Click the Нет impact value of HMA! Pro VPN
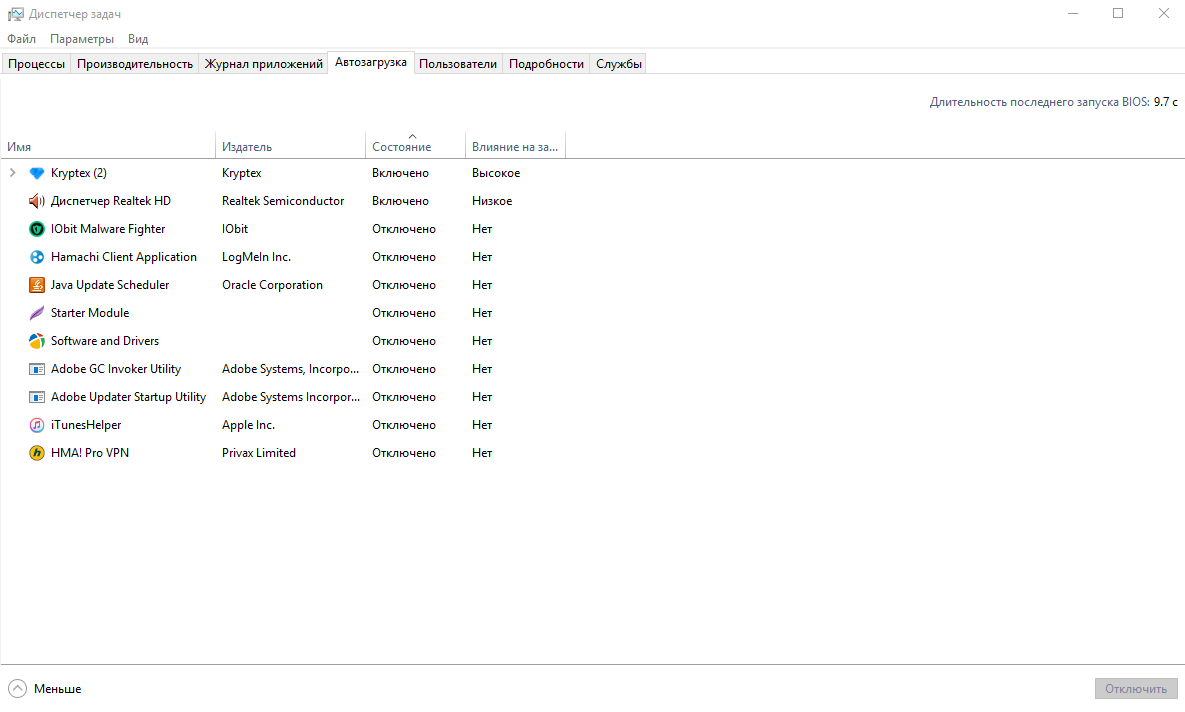1185x712 pixels. [x=482, y=453]
